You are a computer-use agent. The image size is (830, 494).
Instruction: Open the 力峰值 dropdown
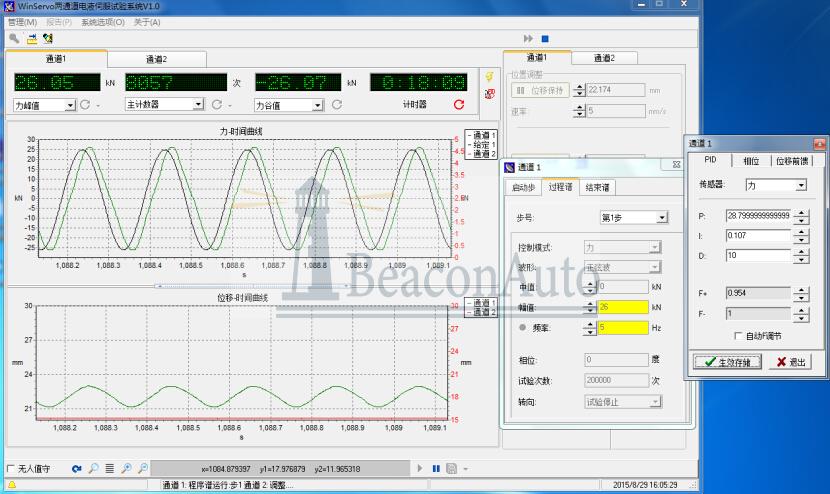point(69,104)
